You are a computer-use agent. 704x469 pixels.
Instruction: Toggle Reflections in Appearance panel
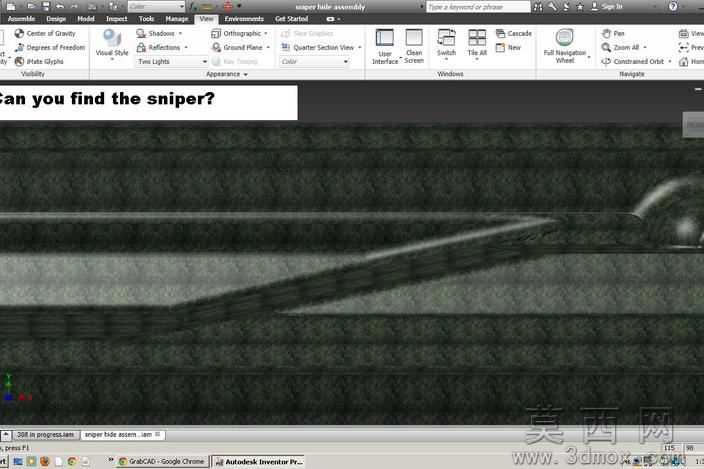coord(158,47)
